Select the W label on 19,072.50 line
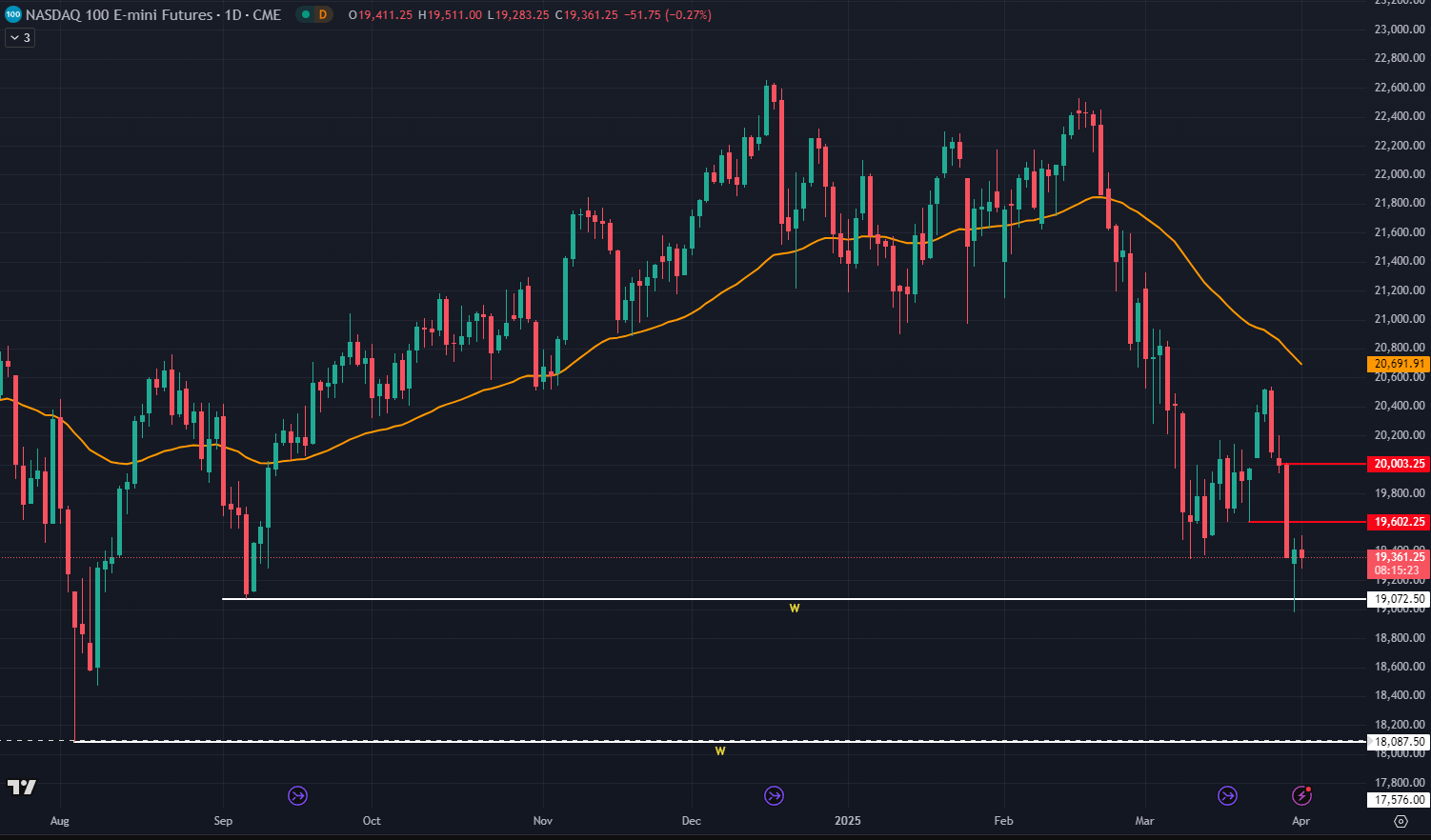 795,608
